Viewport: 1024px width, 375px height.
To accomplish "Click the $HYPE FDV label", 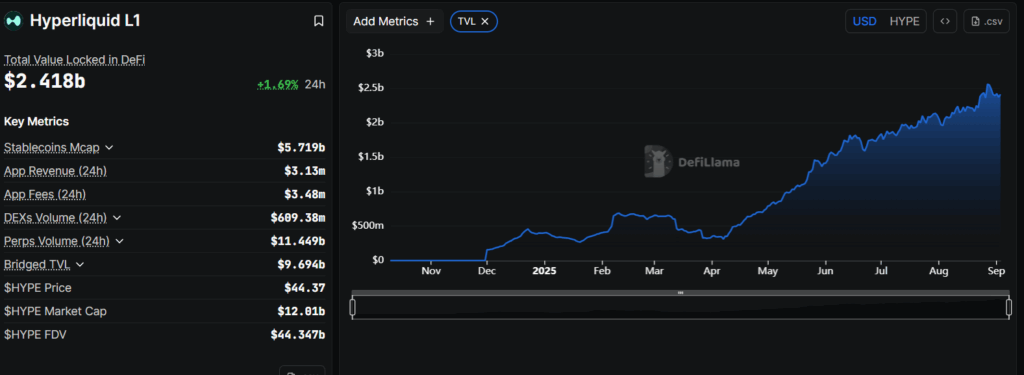I will click(35, 334).
